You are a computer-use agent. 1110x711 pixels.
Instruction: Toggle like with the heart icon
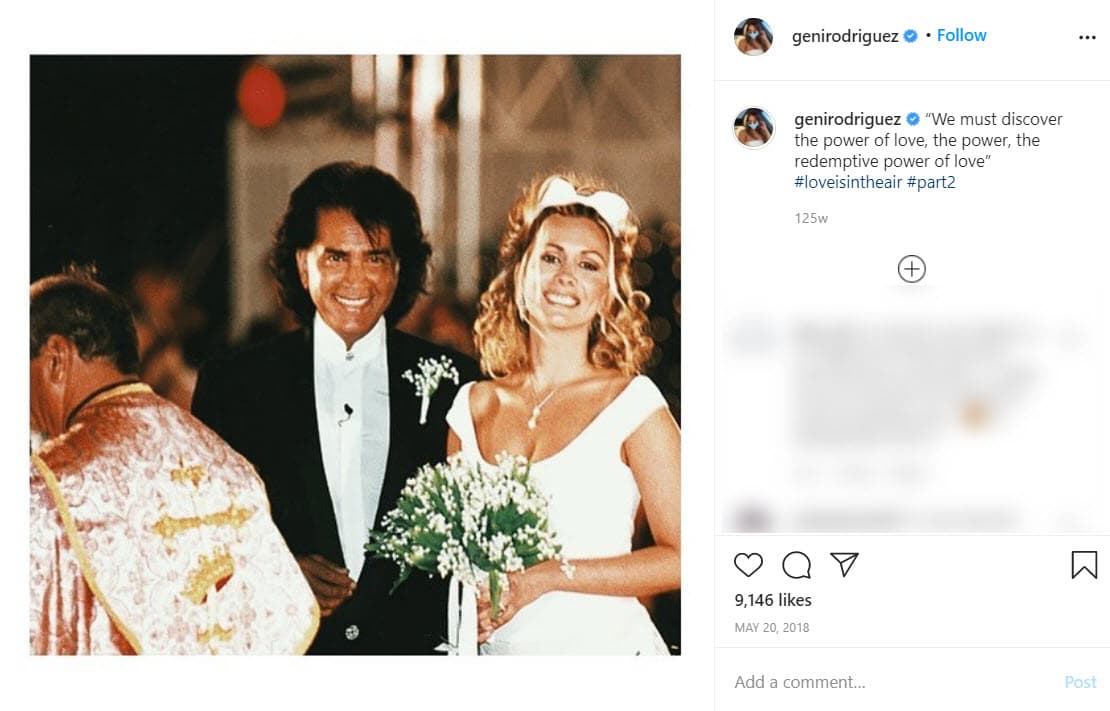coord(748,565)
